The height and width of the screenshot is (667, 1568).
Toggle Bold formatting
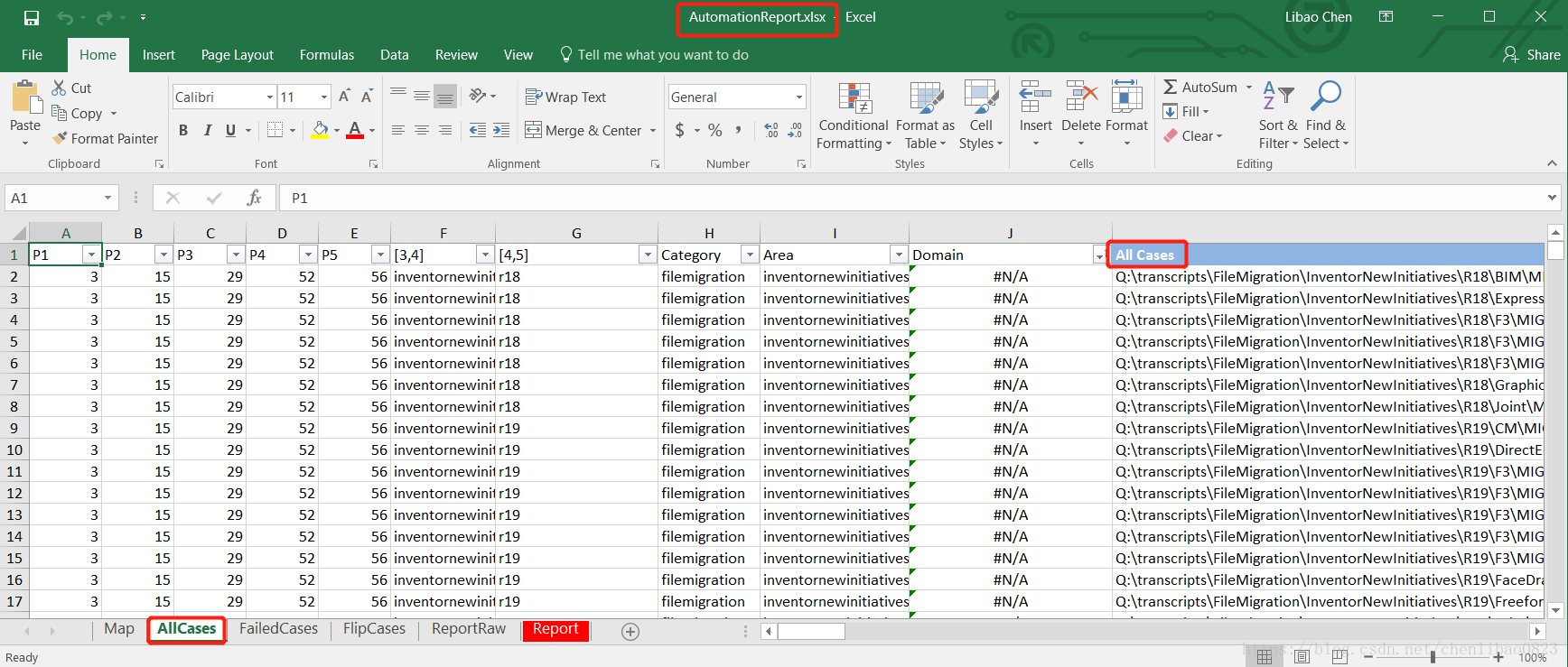pyautogui.click(x=183, y=130)
